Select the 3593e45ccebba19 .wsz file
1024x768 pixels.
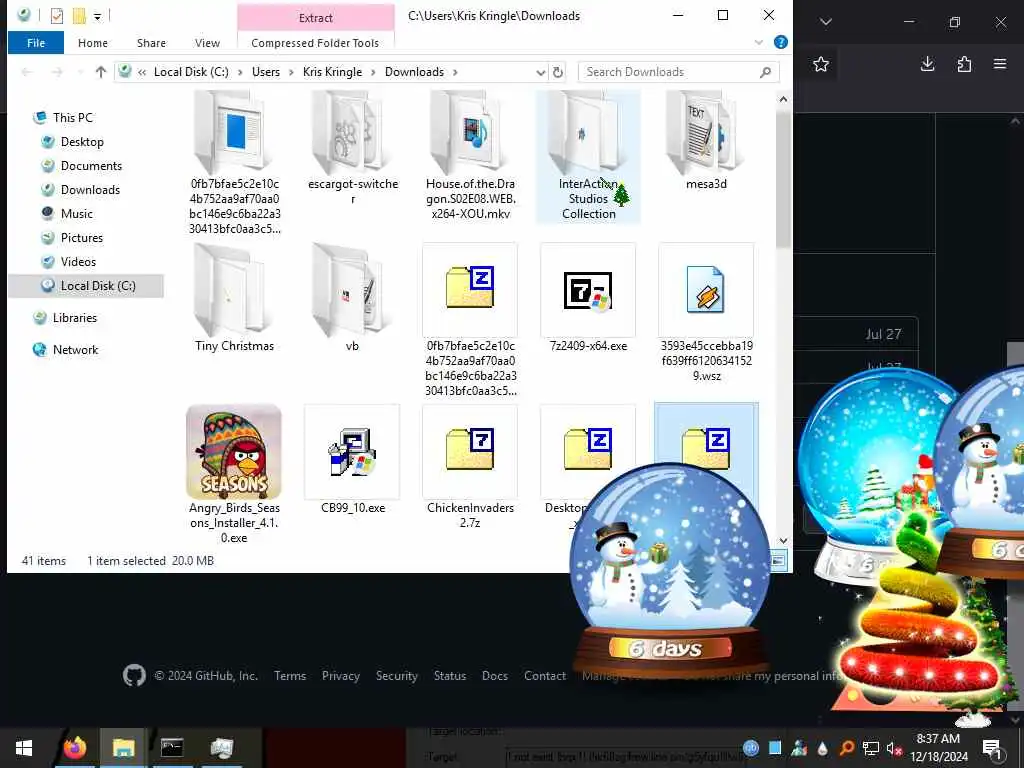coord(706,313)
